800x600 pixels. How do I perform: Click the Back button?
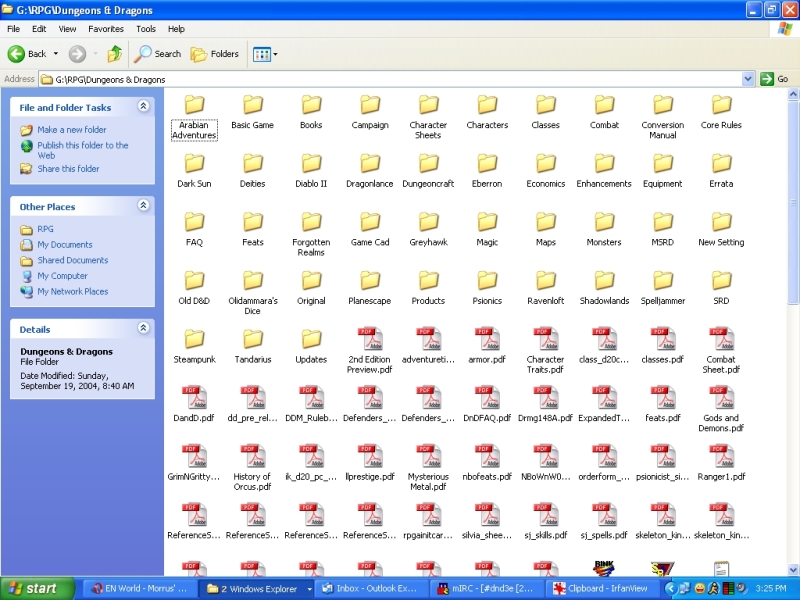point(27,54)
